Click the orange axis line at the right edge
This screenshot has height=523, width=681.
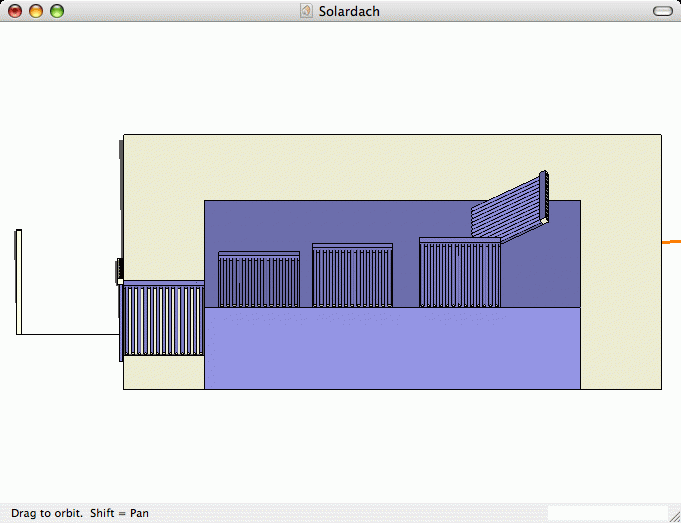coord(672,242)
